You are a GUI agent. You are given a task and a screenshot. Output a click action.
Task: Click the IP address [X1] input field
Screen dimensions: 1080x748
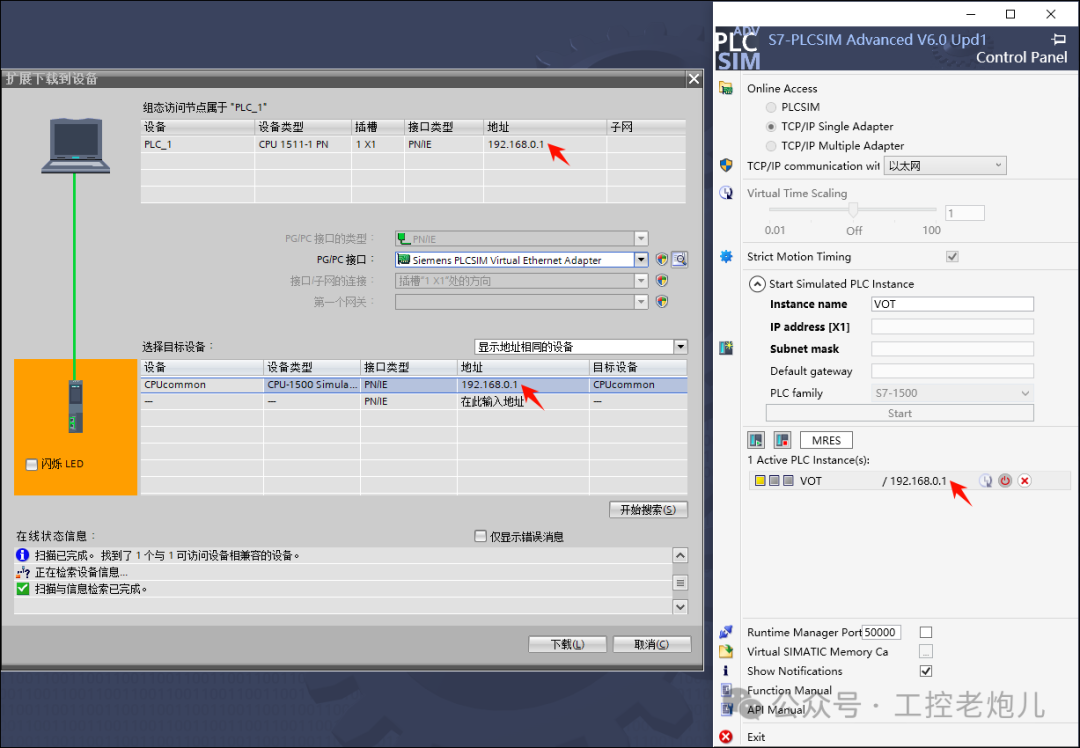953,326
